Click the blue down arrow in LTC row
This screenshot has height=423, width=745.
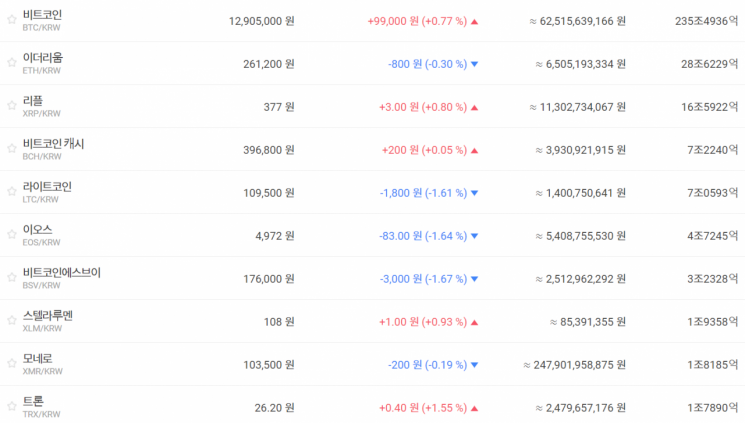coord(474,193)
